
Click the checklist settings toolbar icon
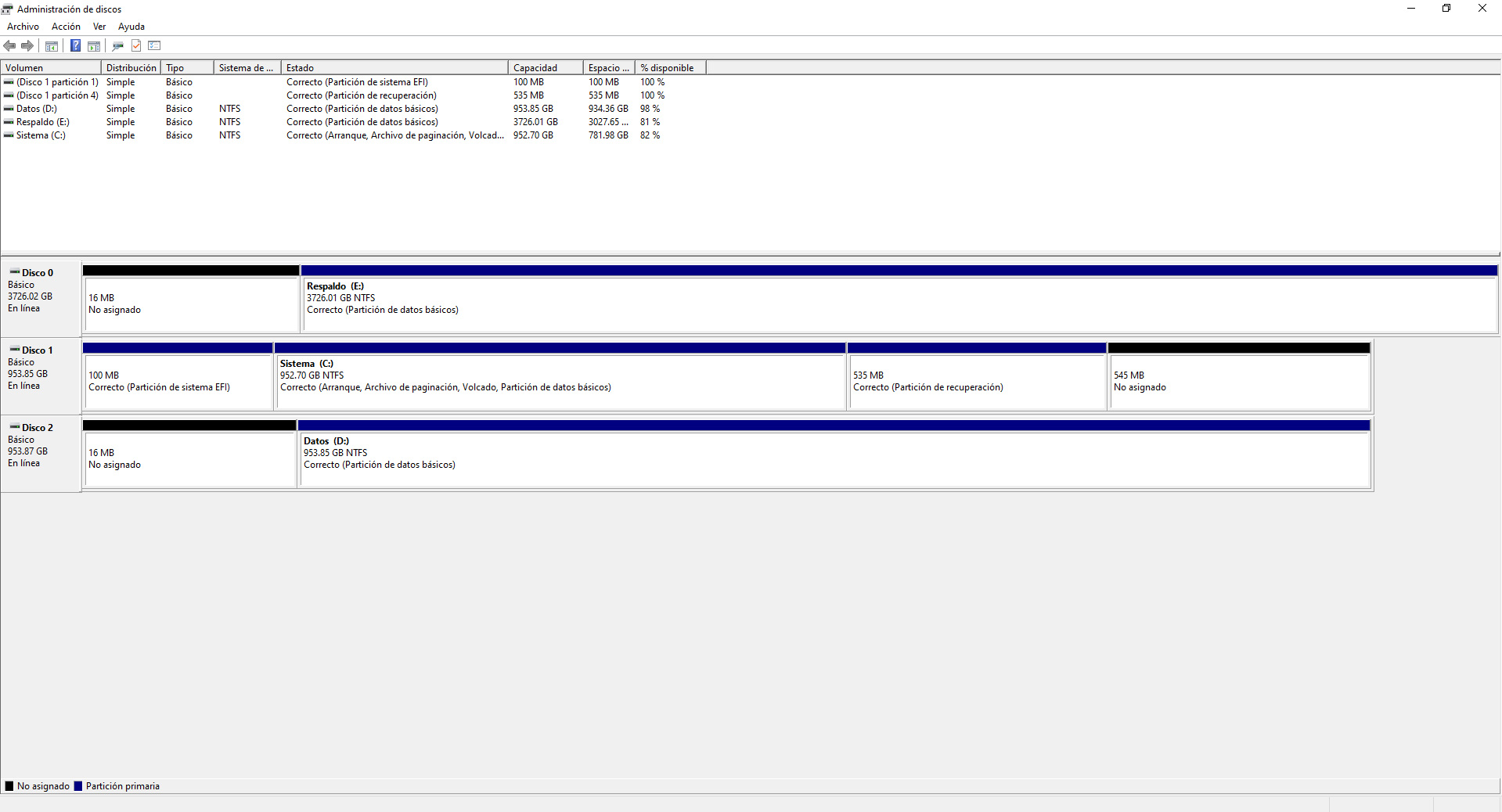click(154, 46)
